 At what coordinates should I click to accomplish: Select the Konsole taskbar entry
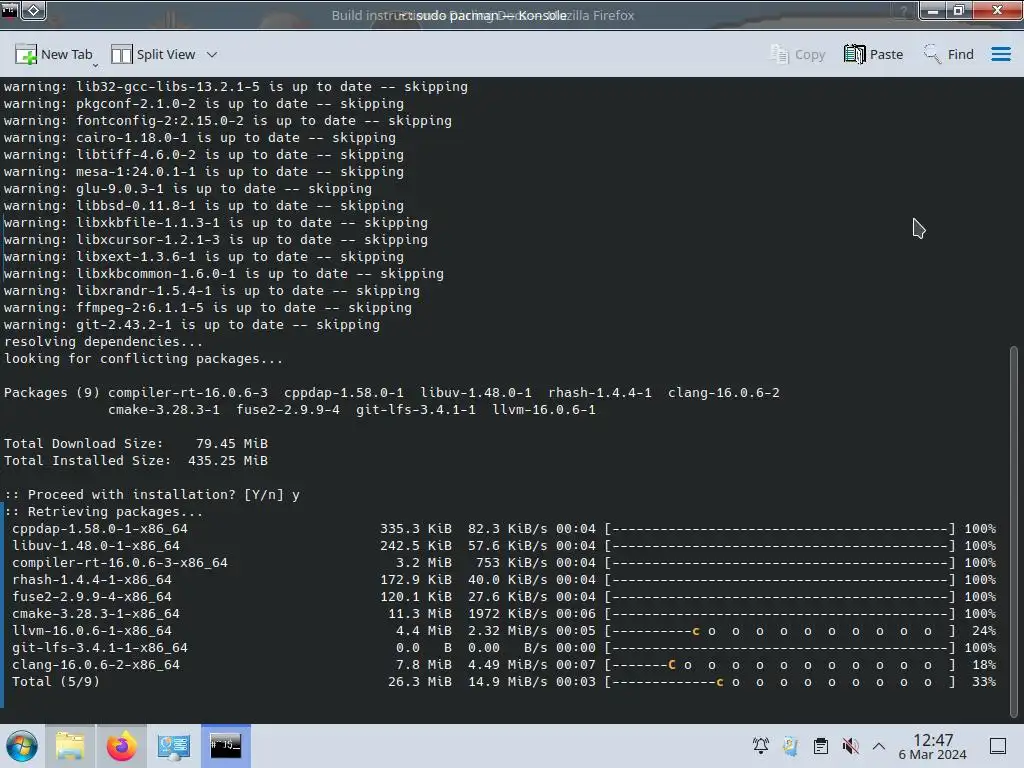225,746
